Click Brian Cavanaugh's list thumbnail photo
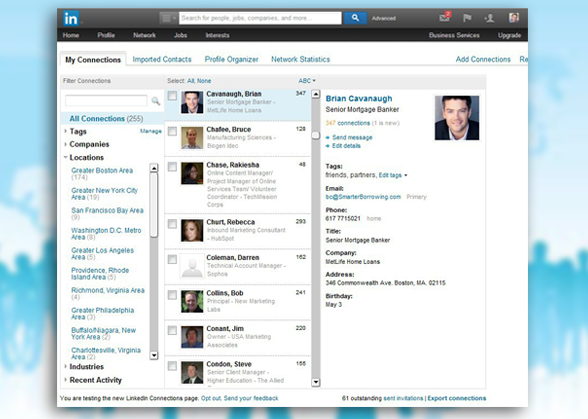The height and width of the screenshot is (419, 588). [192, 102]
